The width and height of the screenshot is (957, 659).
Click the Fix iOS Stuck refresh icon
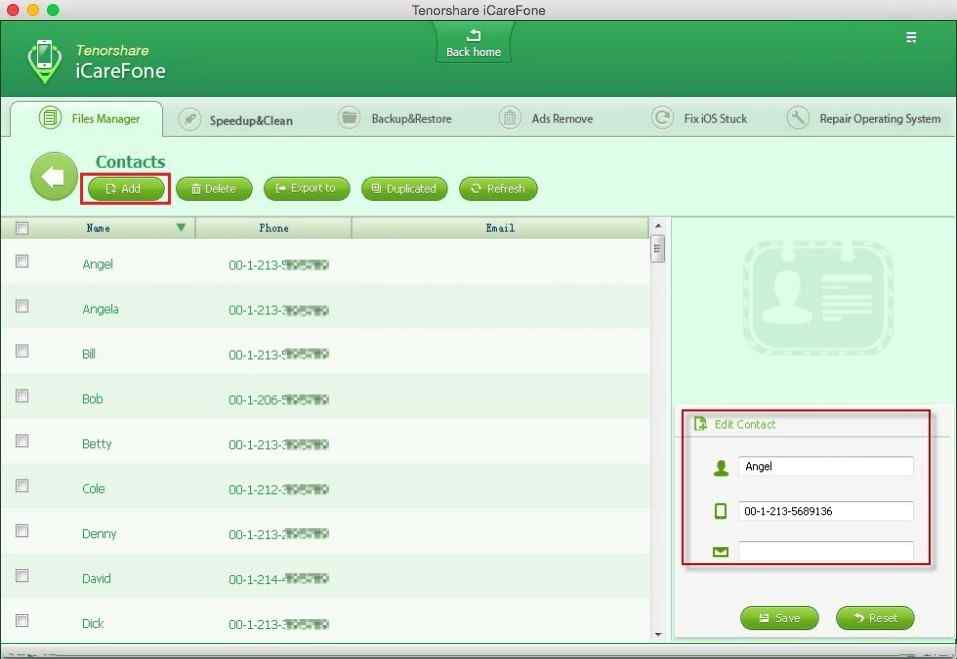click(x=662, y=117)
